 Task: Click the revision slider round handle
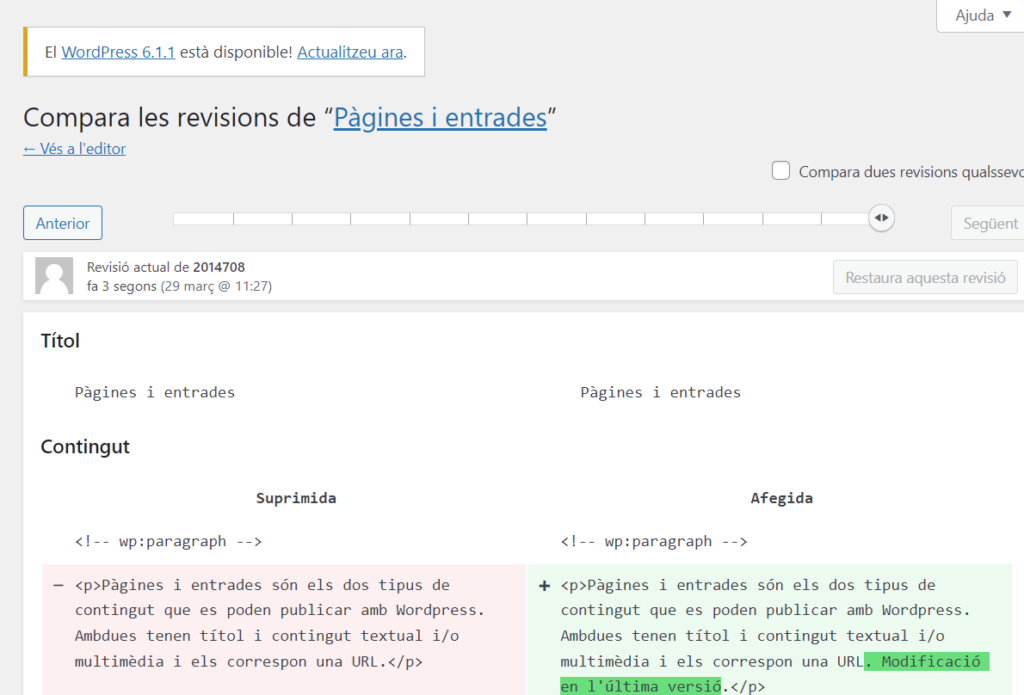pyautogui.click(x=881, y=218)
